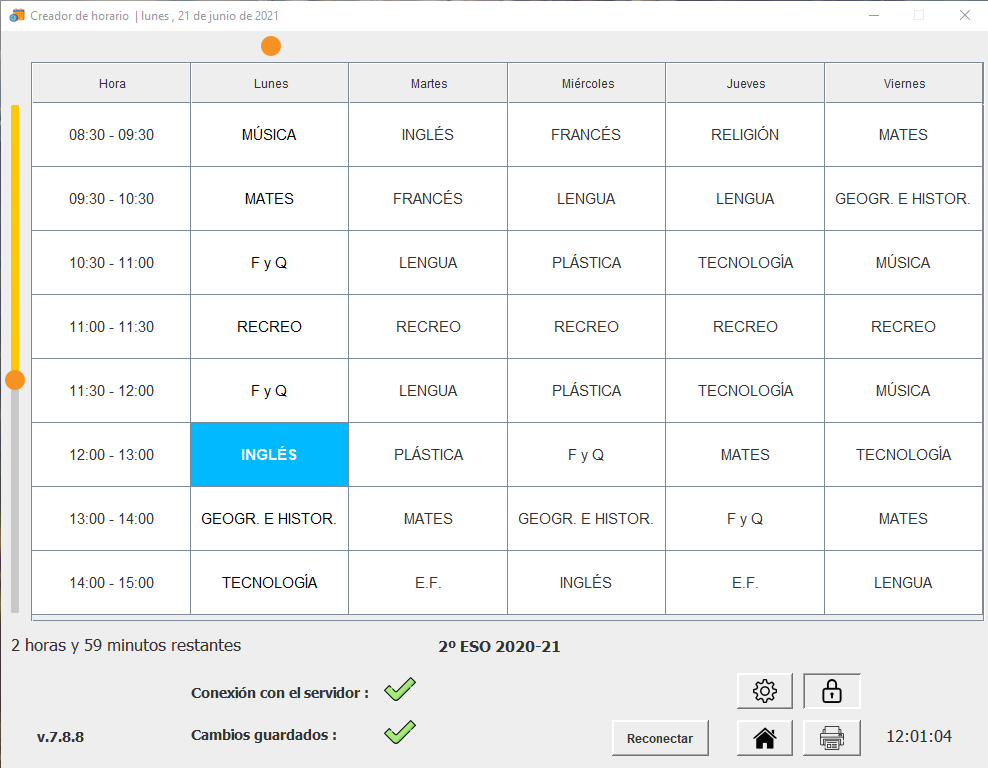Click TECNOLOGÍA cell at 14:00 on Lunes

(270, 583)
